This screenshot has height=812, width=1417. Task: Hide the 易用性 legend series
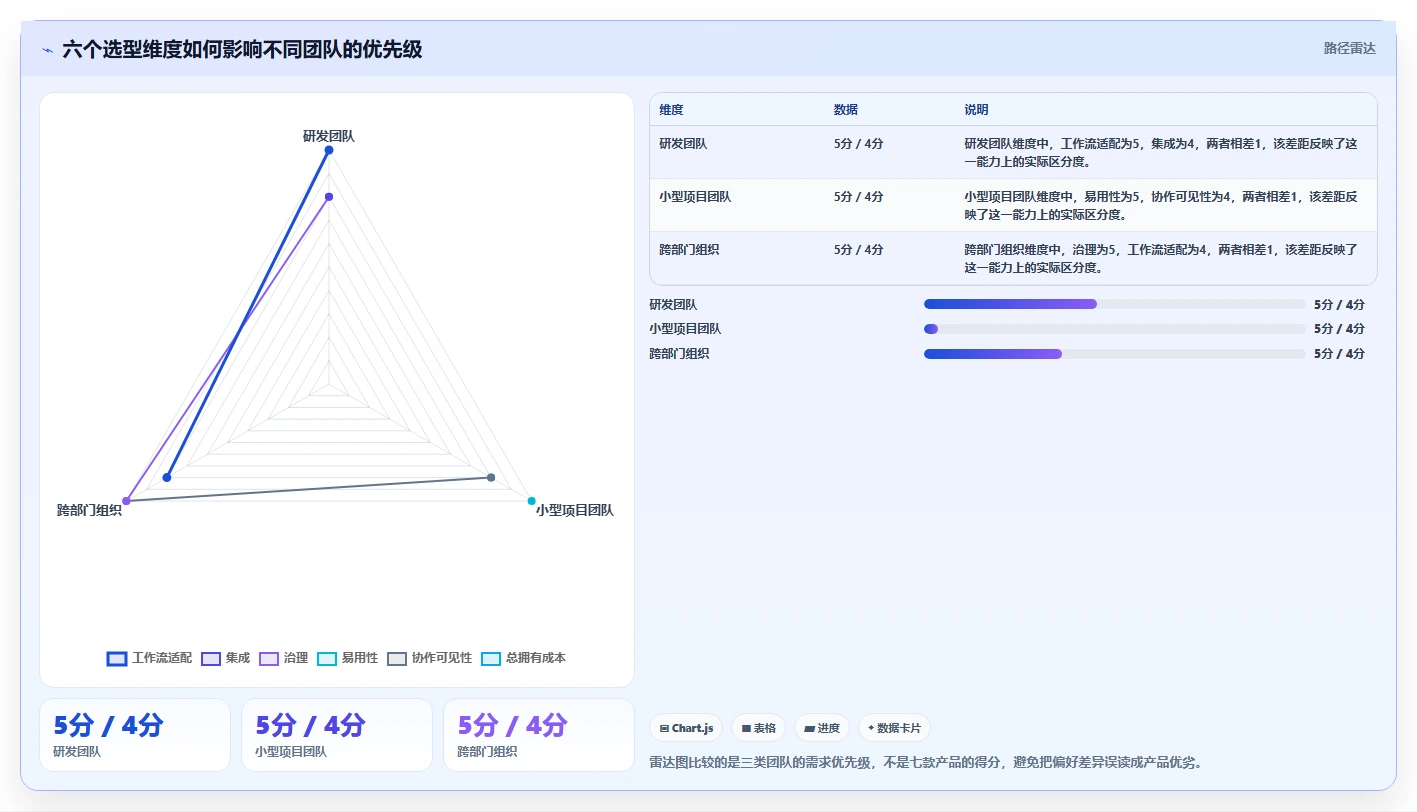click(x=347, y=658)
